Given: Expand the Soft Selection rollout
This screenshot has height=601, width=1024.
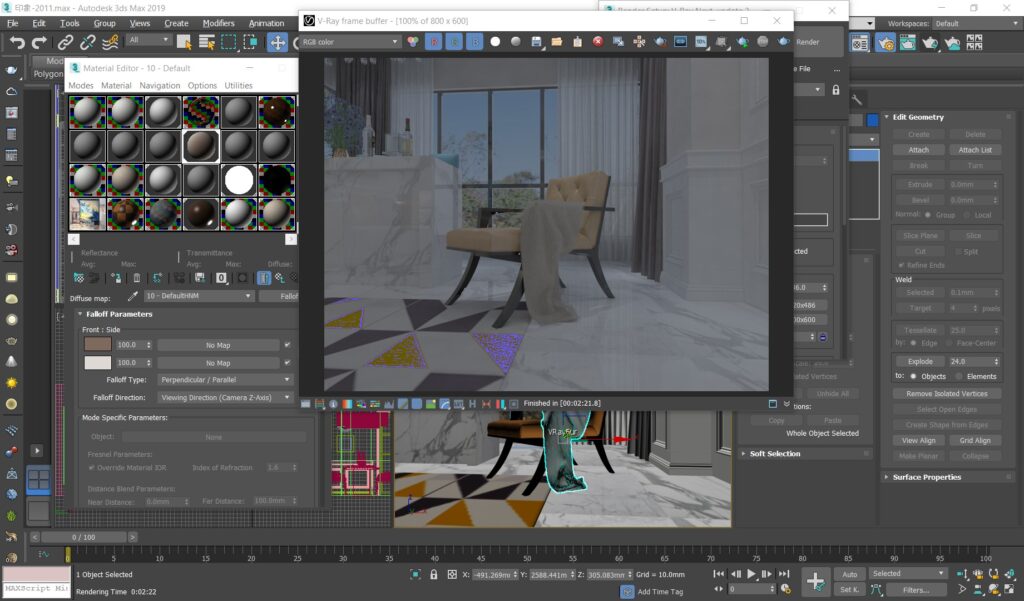Looking at the screenshot, I should pos(775,453).
